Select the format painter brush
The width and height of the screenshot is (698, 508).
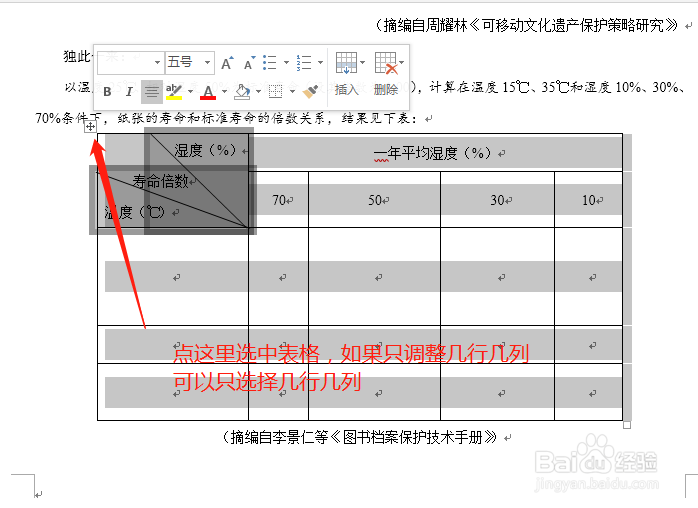(x=310, y=92)
